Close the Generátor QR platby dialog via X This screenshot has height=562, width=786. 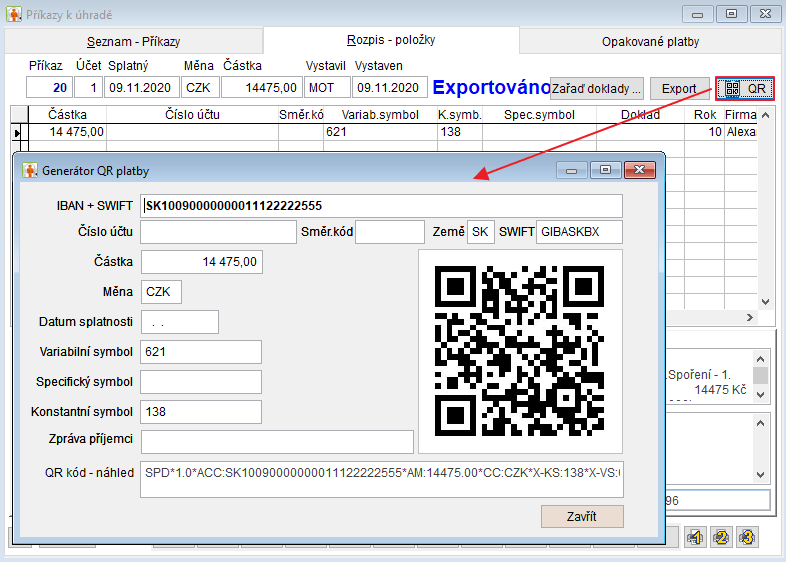pyautogui.click(x=640, y=170)
